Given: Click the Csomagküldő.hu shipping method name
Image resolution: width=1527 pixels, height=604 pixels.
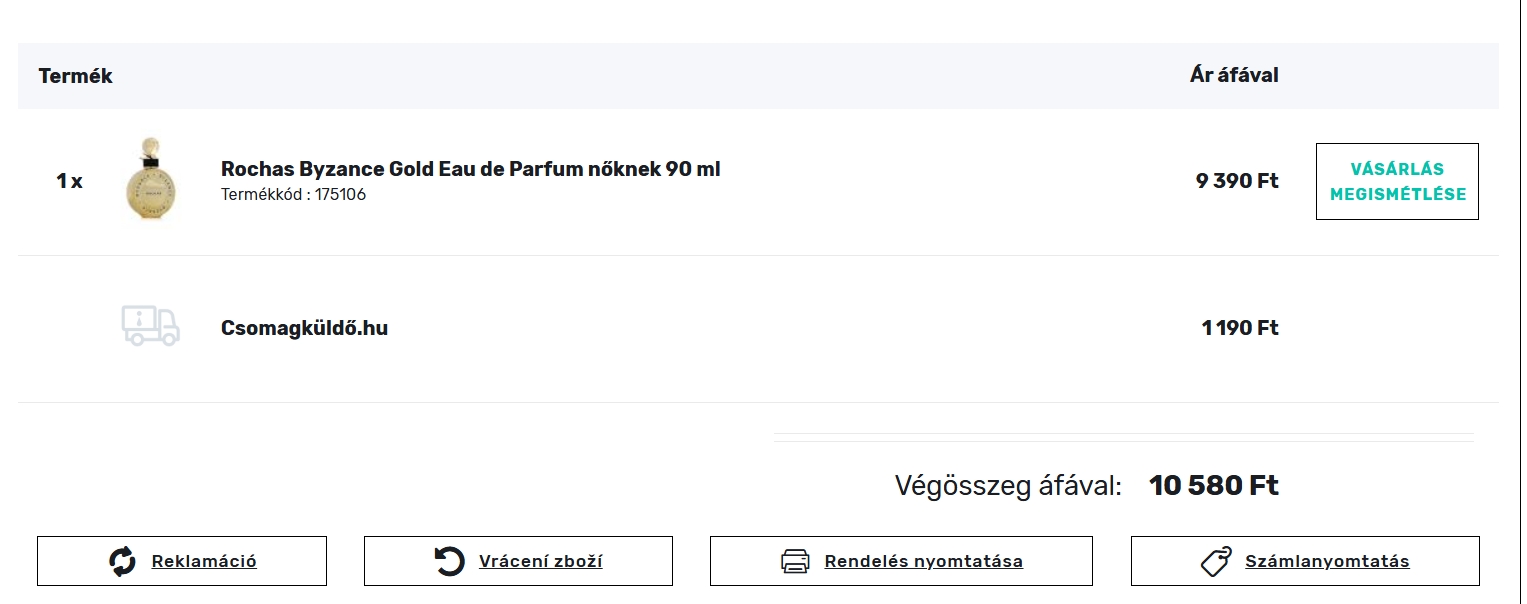Looking at the screenshot, I should click(304, 328).
